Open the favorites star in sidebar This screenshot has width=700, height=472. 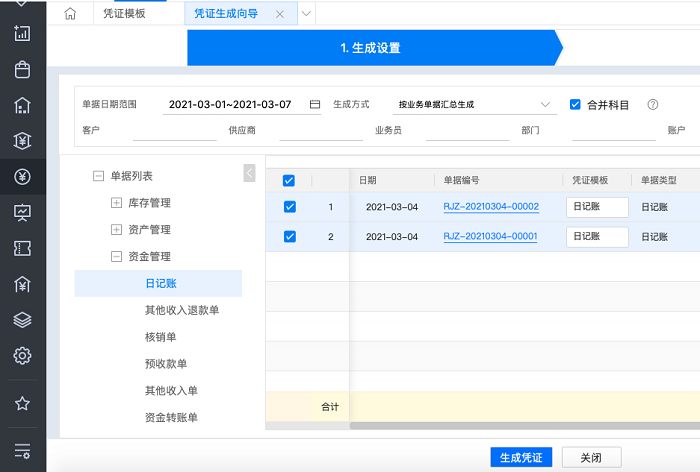coord(22,404)
